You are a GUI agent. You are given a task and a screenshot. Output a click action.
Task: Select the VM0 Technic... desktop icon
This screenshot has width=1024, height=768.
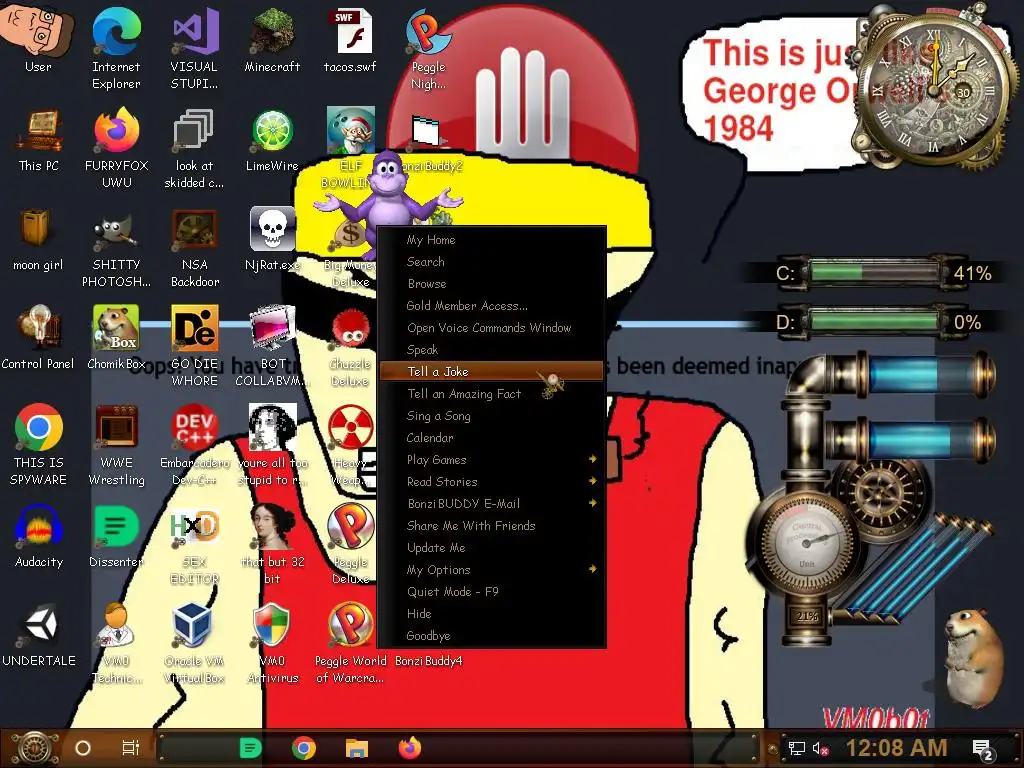(116, 644)
